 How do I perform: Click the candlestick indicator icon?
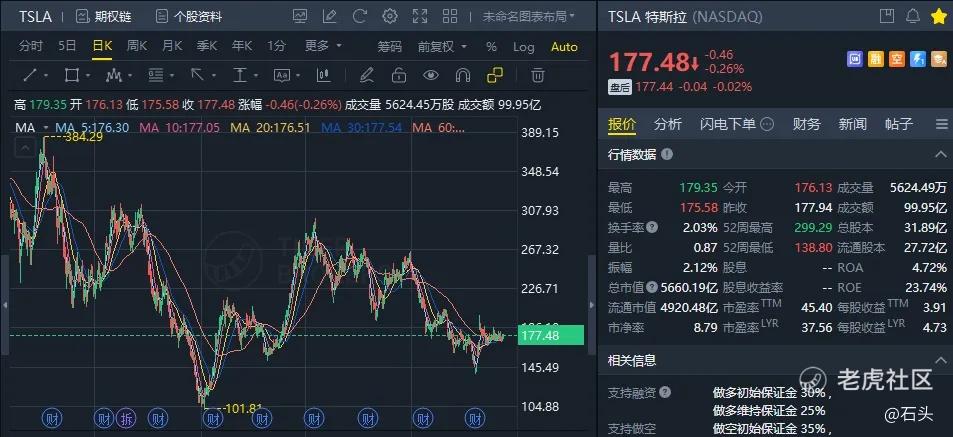click(x=323, y=75)
